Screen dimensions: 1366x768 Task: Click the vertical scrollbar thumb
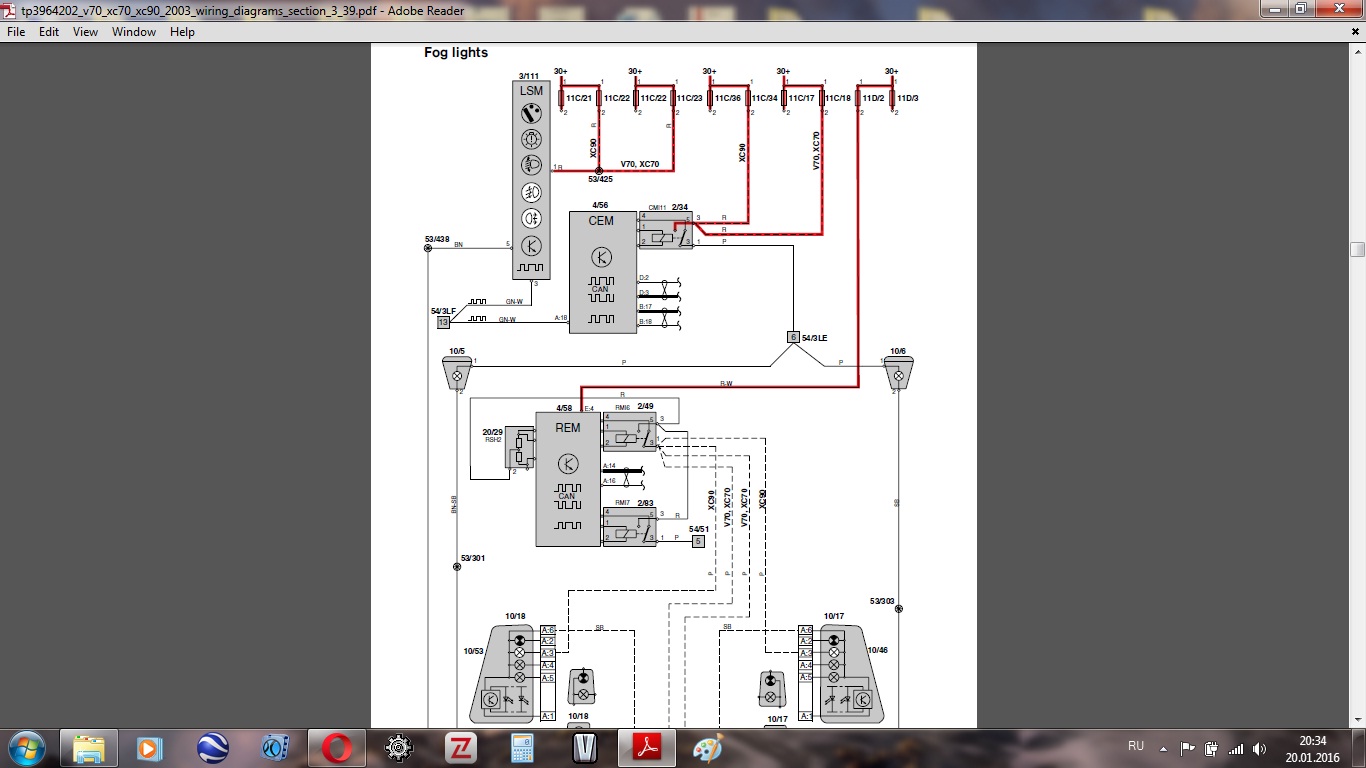tap(1357, 249)
